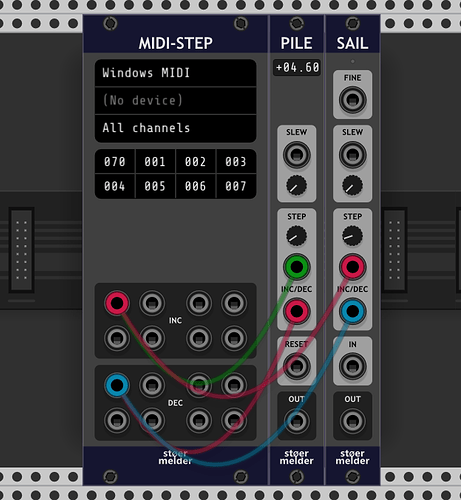This screenshot has width=461, height=500.
Task: Click the OUT jack on SAIL module
Action: (x=352, y=421)
